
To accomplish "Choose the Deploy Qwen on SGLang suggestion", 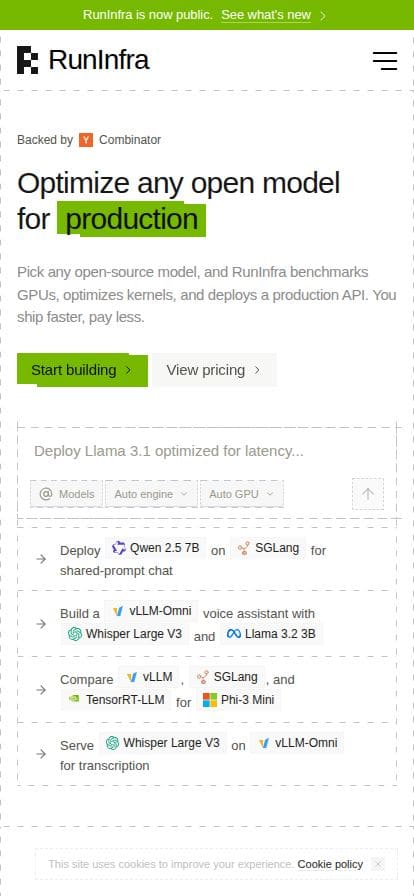I will pyautogui.click(x=207, y=559).
